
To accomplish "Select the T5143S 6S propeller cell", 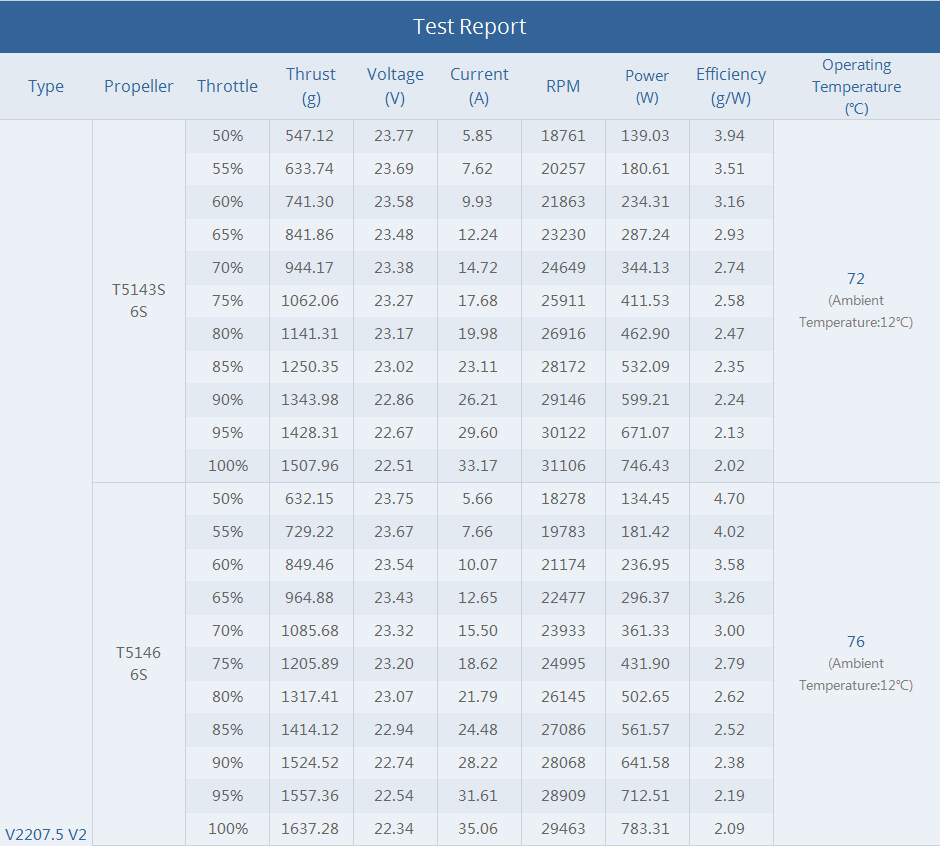I will pos(138,300).
